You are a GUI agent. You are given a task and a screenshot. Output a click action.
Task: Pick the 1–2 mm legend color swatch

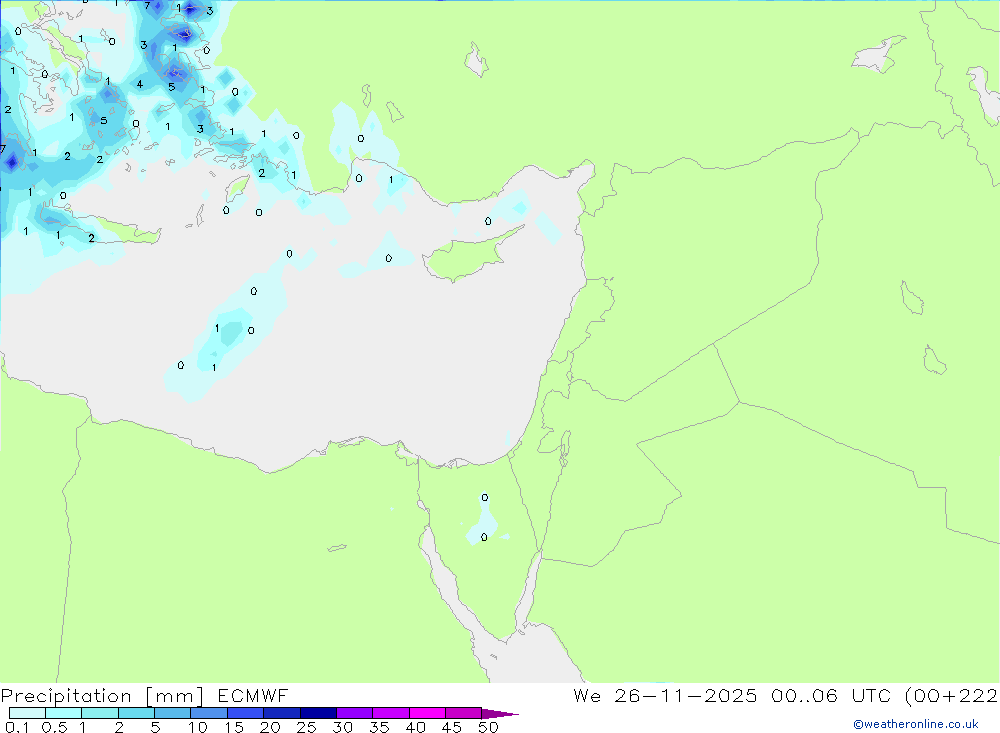coord(99,713)
